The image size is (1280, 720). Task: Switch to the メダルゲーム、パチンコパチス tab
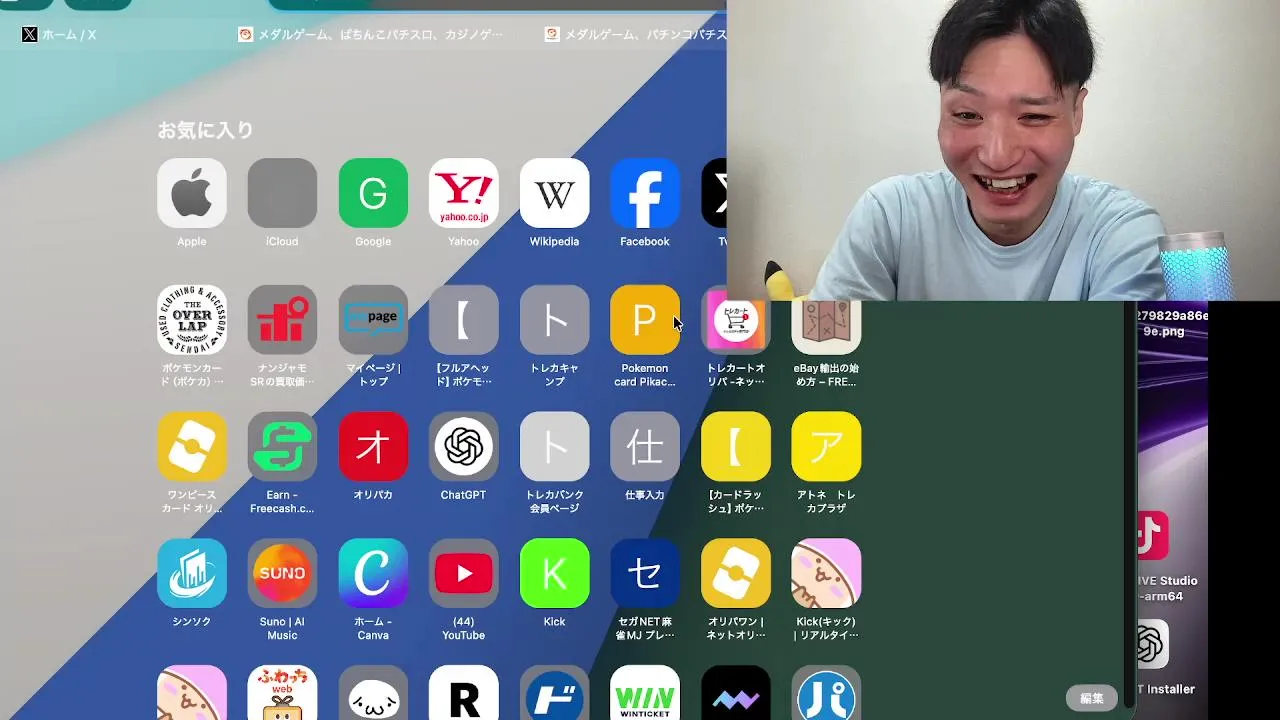(636, 35)
